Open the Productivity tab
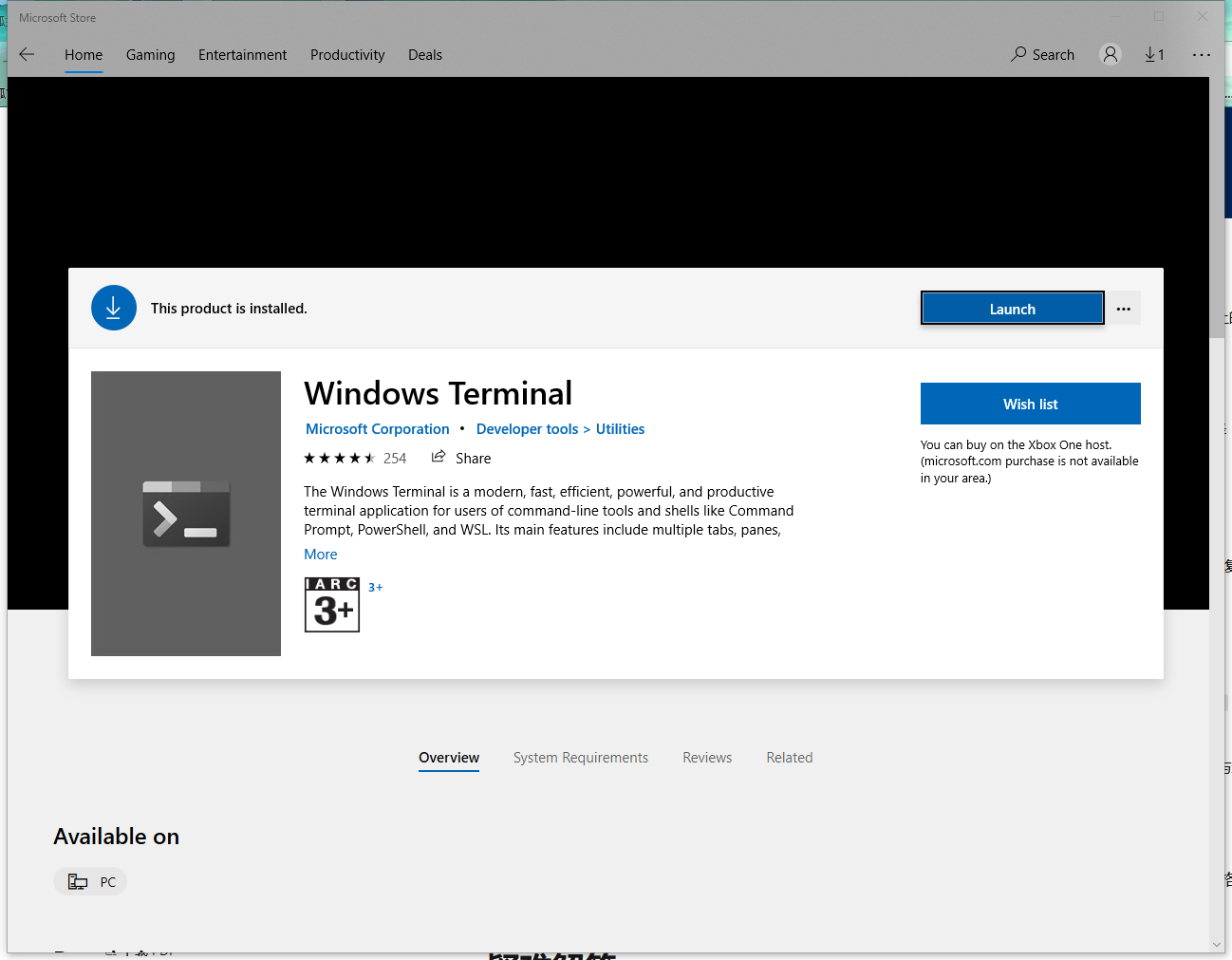 coord(347,55)
